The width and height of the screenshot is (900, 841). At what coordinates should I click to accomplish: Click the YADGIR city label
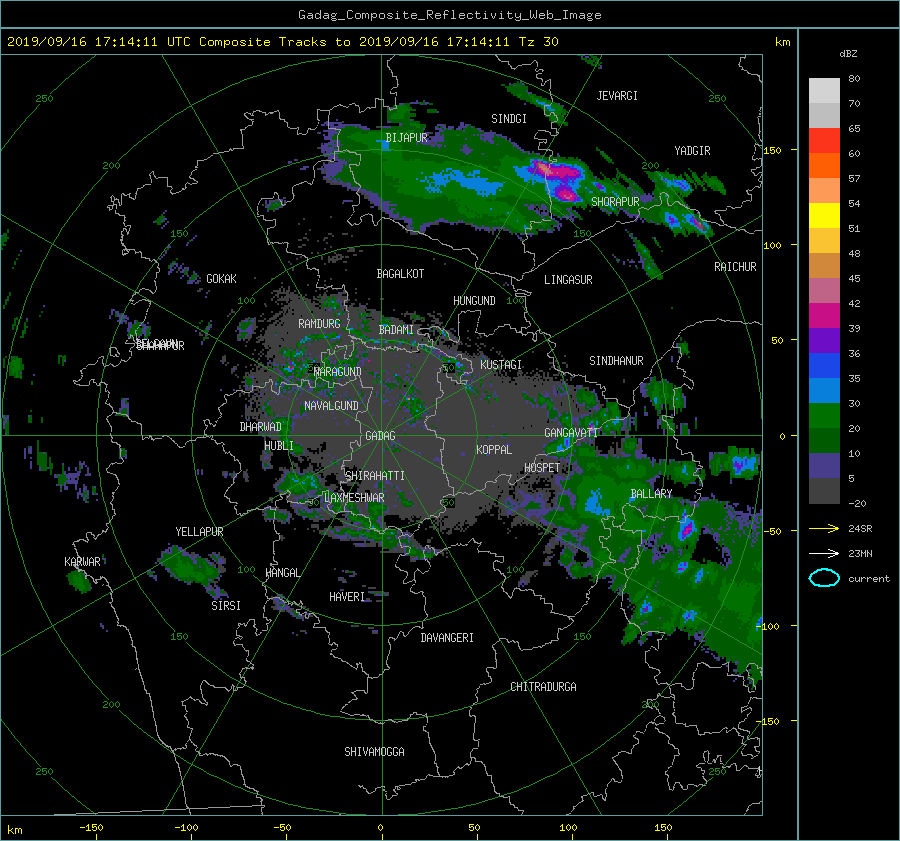[692, 150]
